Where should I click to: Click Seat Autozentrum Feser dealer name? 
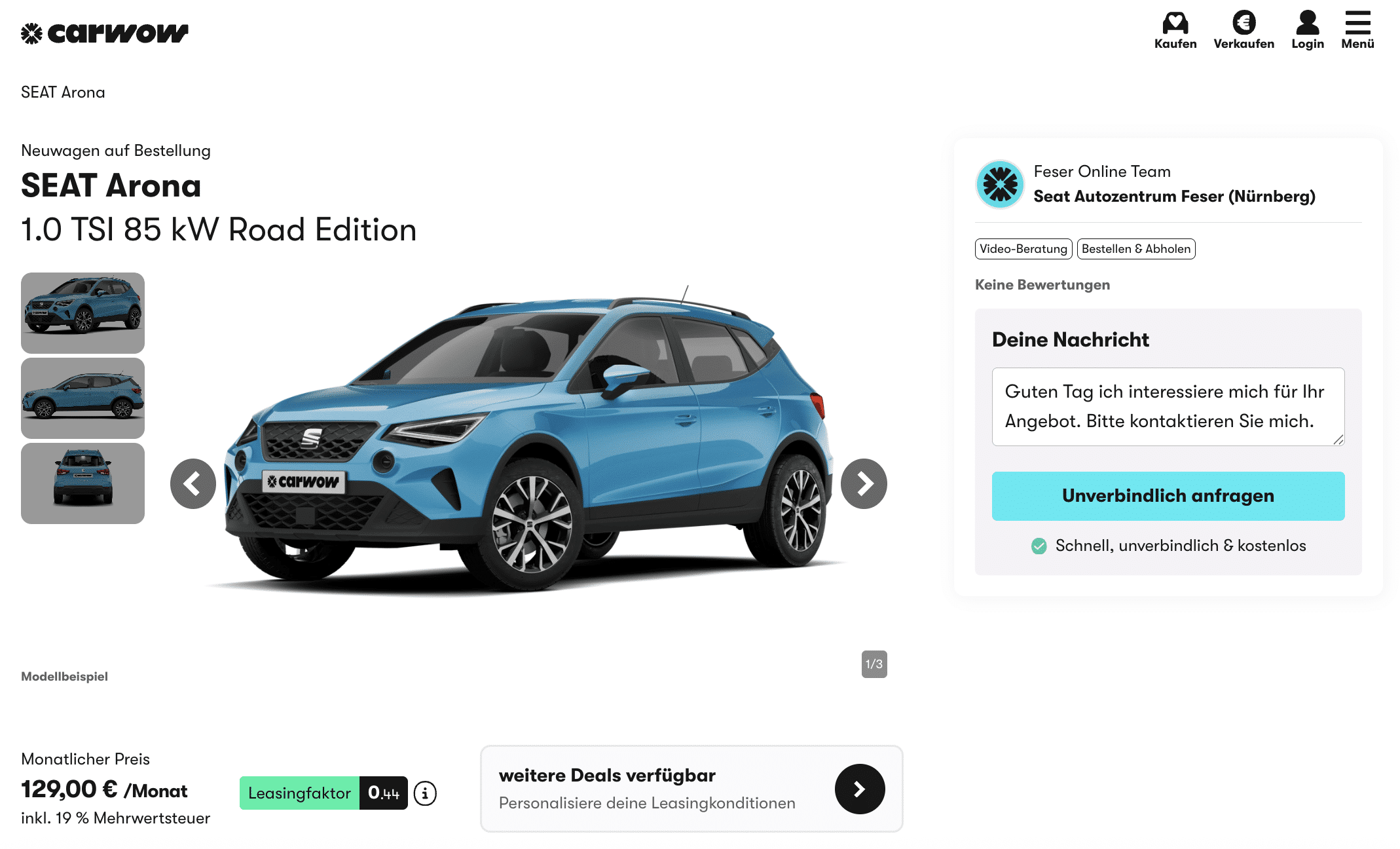(1174, 197)
